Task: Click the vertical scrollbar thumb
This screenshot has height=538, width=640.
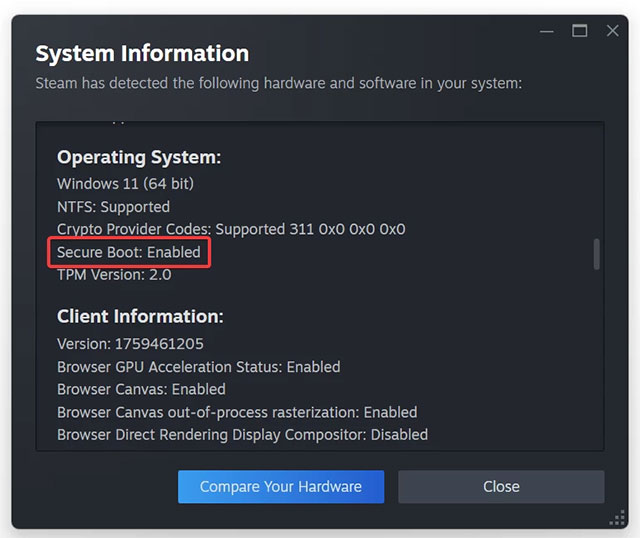Action: [x=597, y=254]
